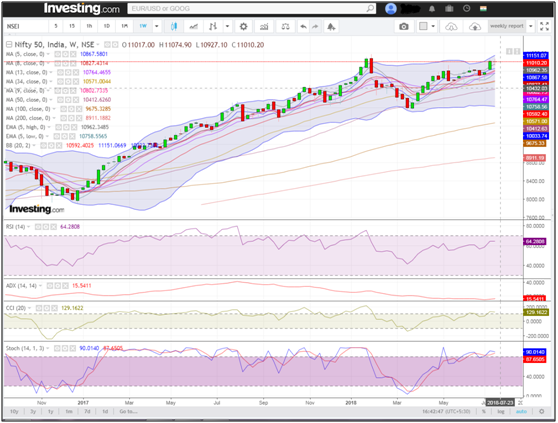Toggle visibility of EMA (5, high, 0)
This screenshot has height=423, width=558.
(58, 127)
